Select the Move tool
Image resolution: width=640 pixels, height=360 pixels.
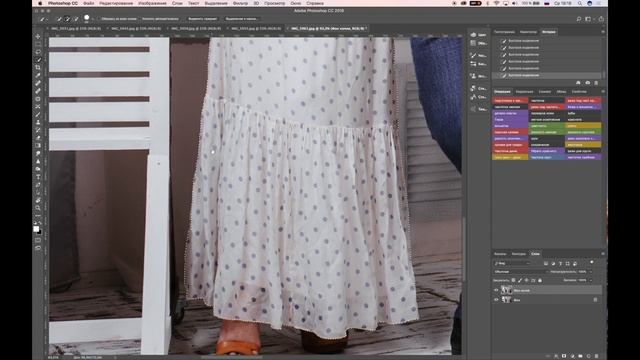[x=38, y=36]
